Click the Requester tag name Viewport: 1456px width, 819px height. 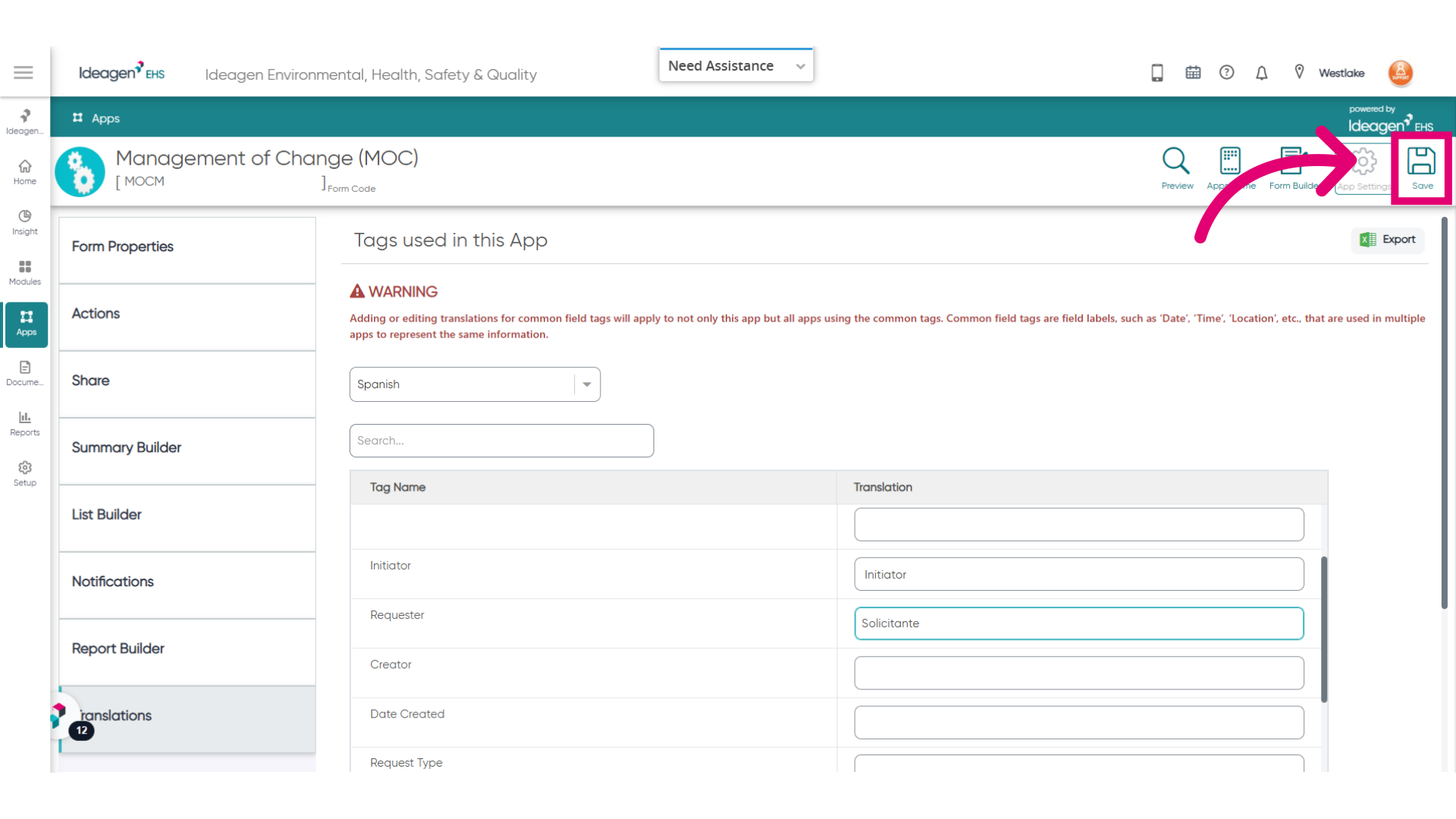(x=397, y=615)
